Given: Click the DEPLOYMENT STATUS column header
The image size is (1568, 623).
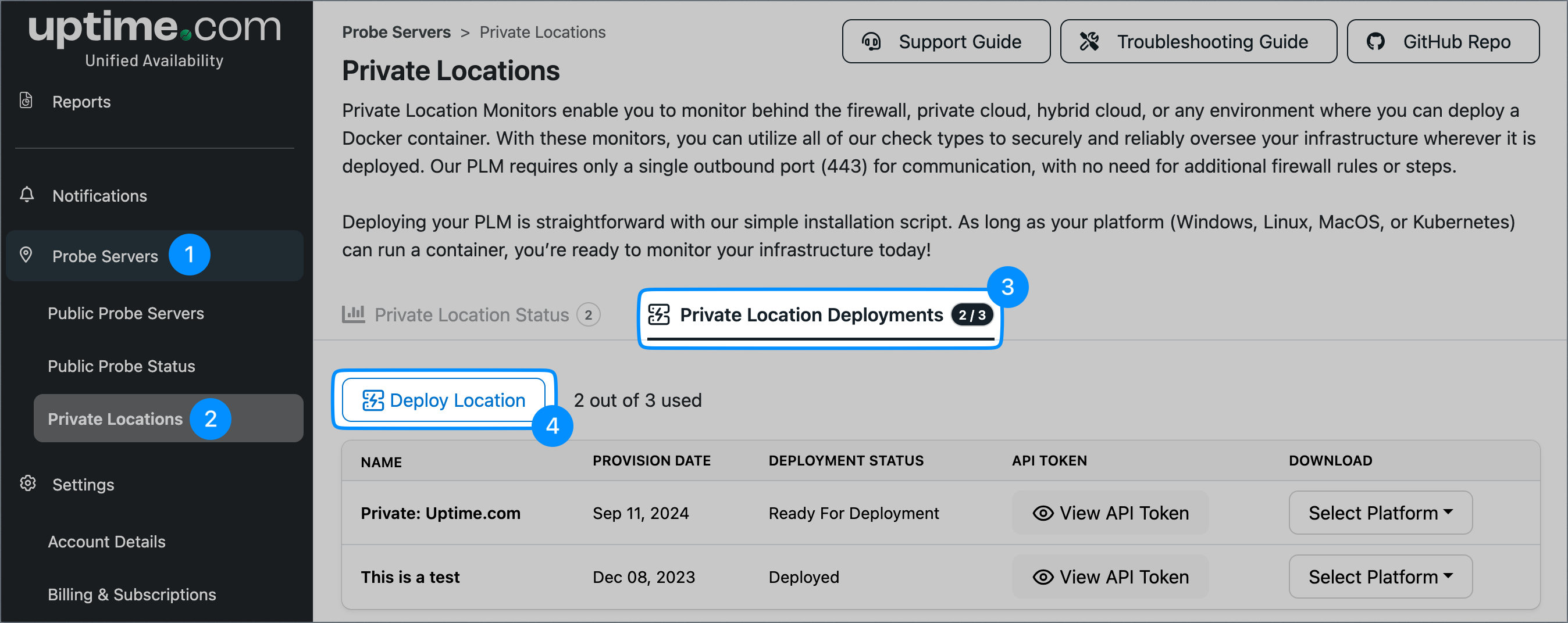Looking at the screenshot, I should (846, 460).
